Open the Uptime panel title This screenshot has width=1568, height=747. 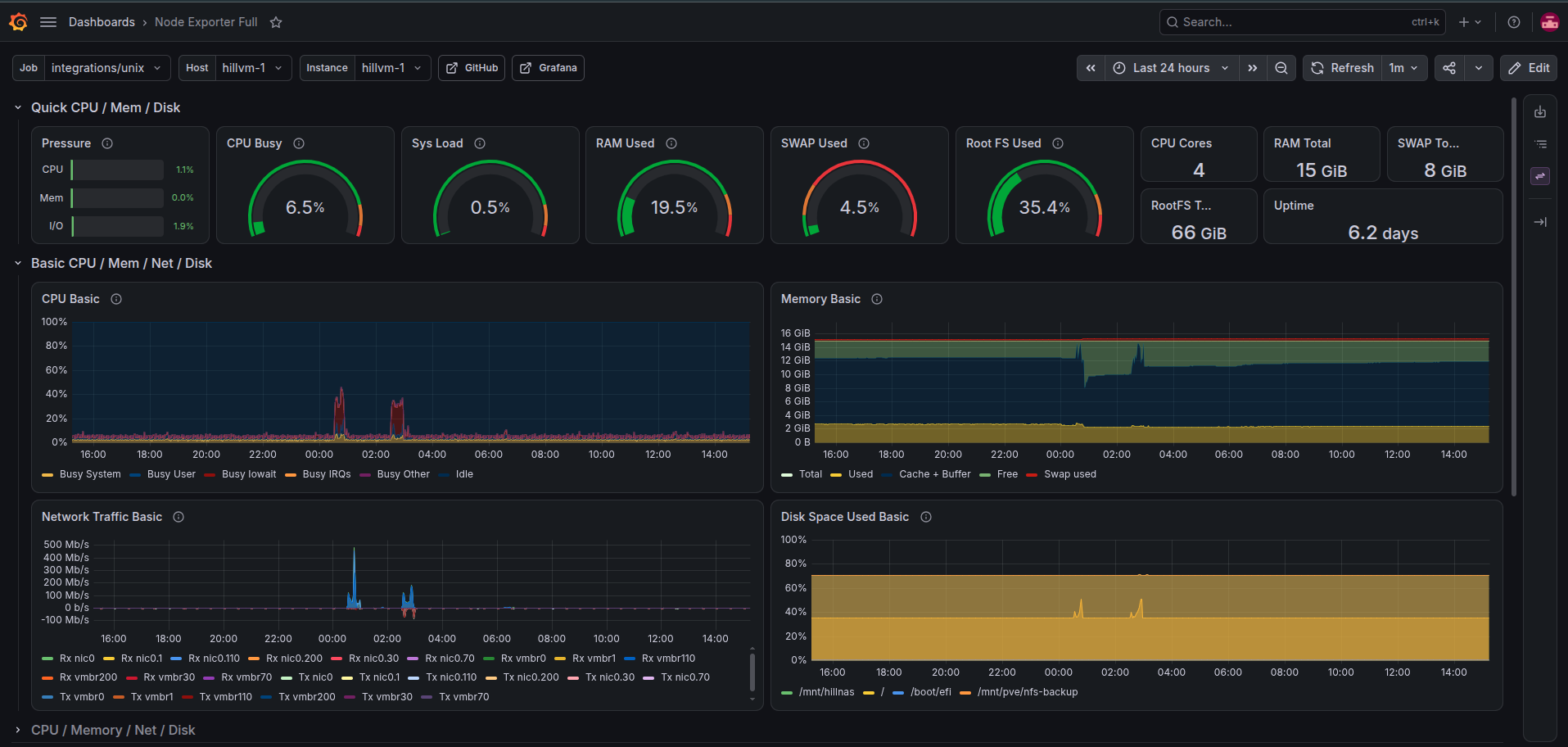click(x=1294, y=206)
